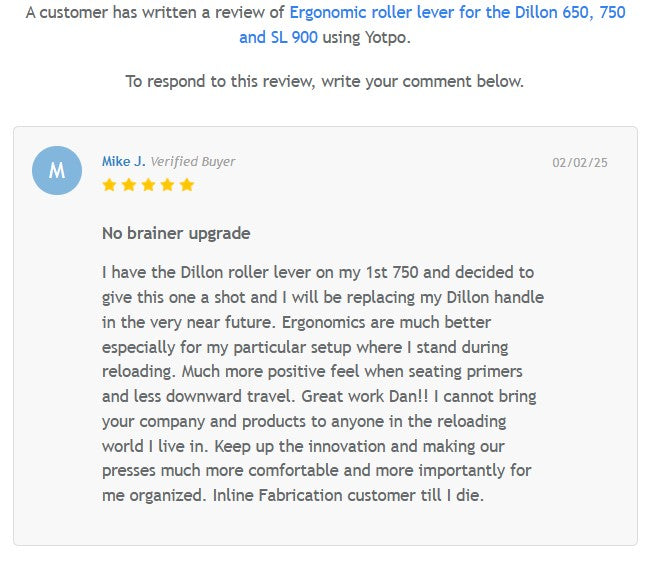This screenshot has height=569, width=650.
Task: Click the review title No brainer upgrade
Action: pyautogui.click(x=176, y=233)
